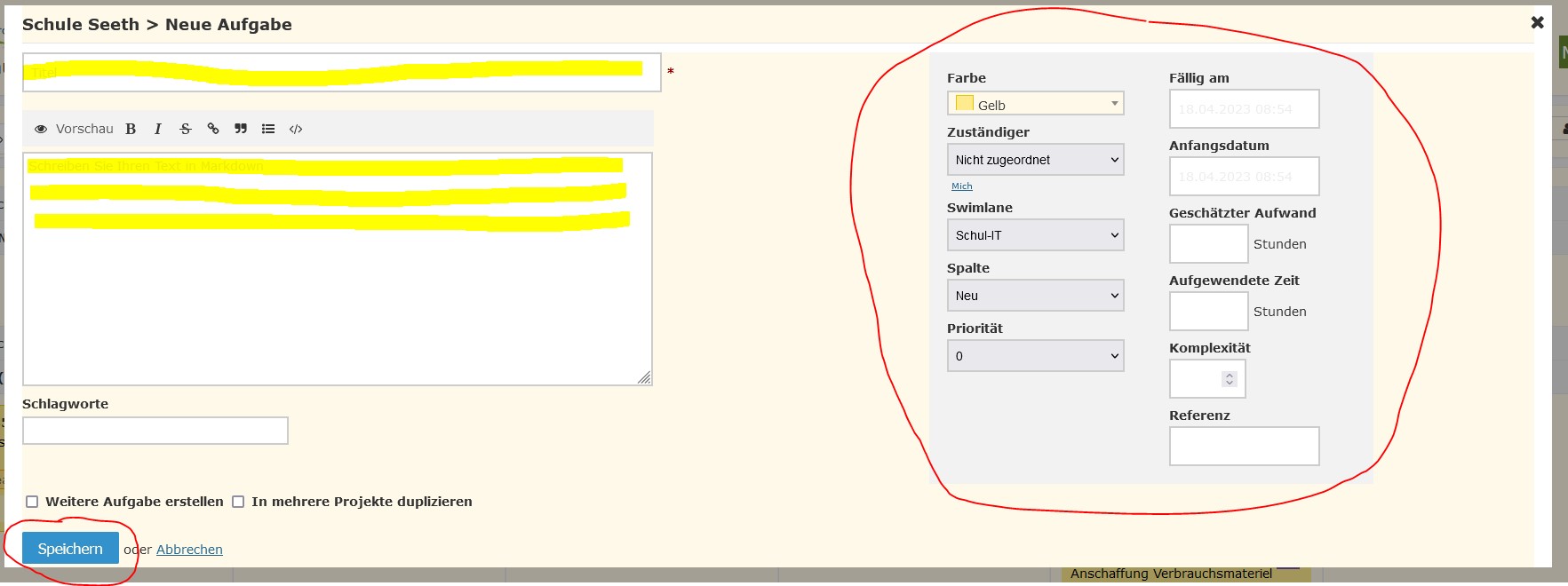This screenshot has height=586, width=1568.
Task: Click the strikethrough icon
Action: 186,129
